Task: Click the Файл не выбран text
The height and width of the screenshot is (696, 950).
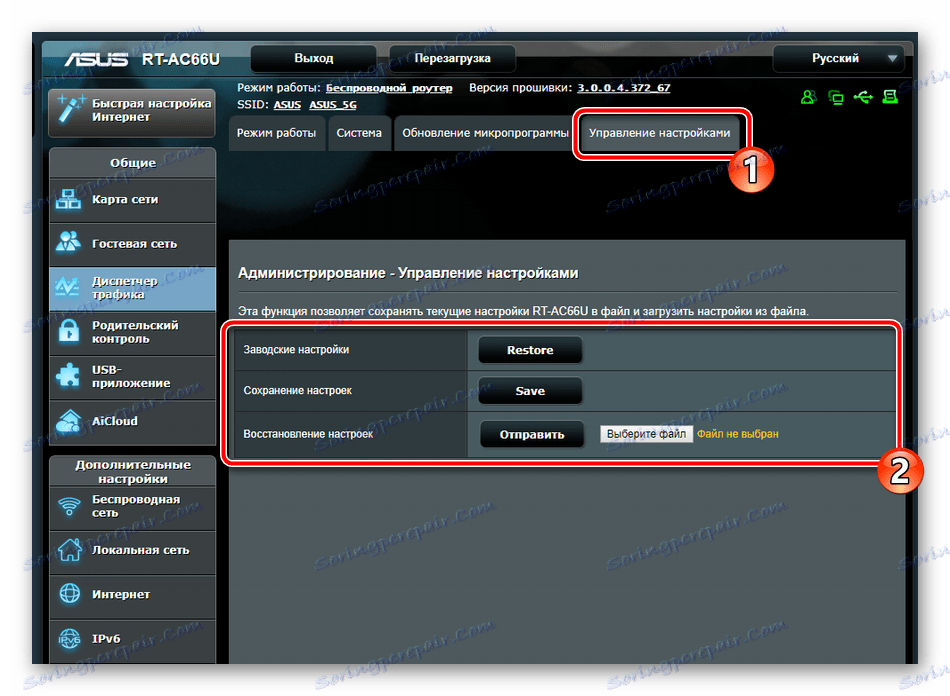Action: coord(737,434)
